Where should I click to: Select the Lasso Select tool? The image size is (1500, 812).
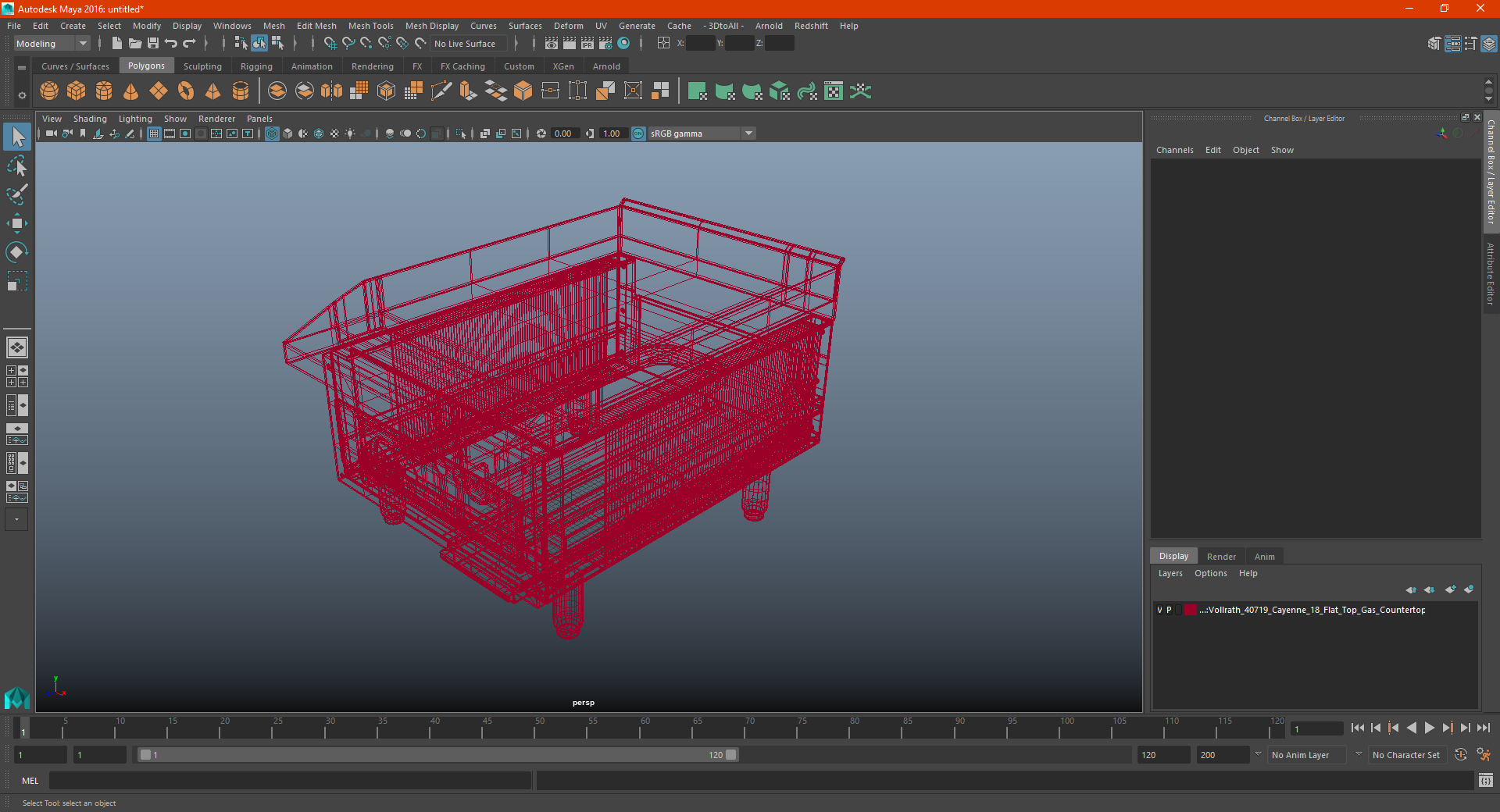[17, 166]
